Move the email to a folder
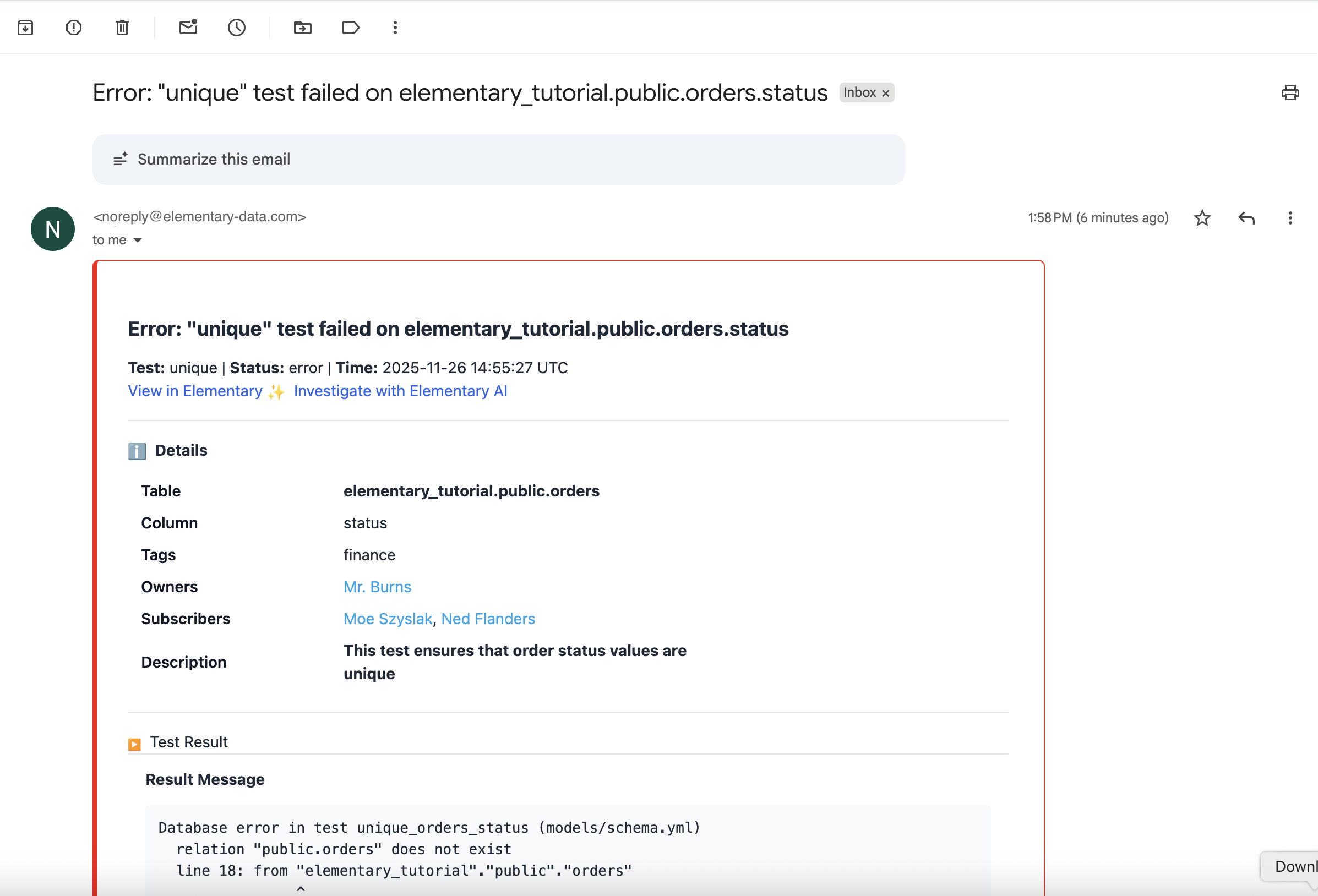The width and height of the screenshot is (1318, 896). (302, 27)
